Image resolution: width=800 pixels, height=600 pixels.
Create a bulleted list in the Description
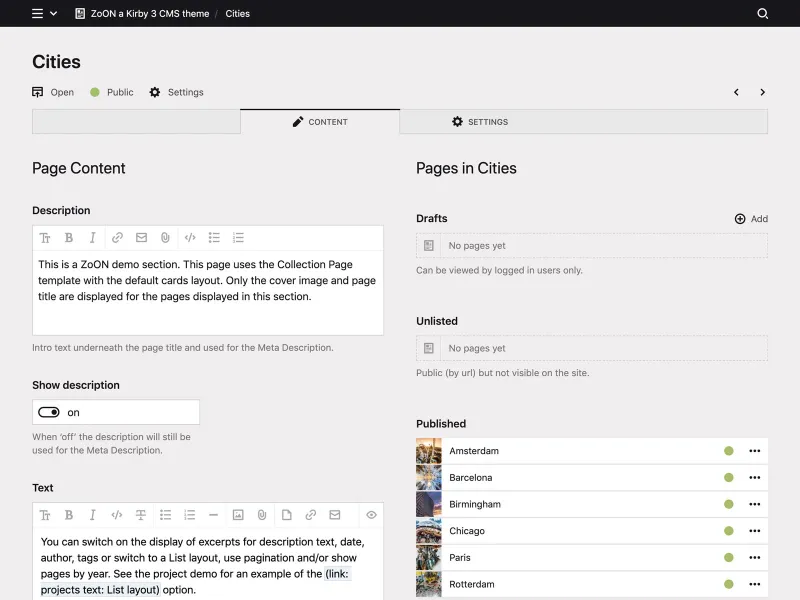213,237
